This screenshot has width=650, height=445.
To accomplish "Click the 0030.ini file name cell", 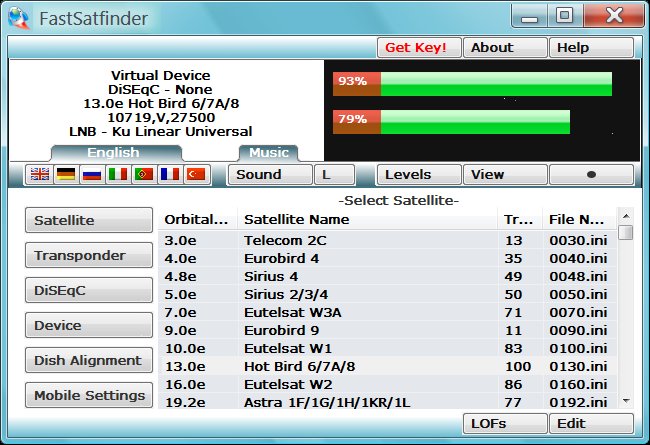I will pos(578,241).
